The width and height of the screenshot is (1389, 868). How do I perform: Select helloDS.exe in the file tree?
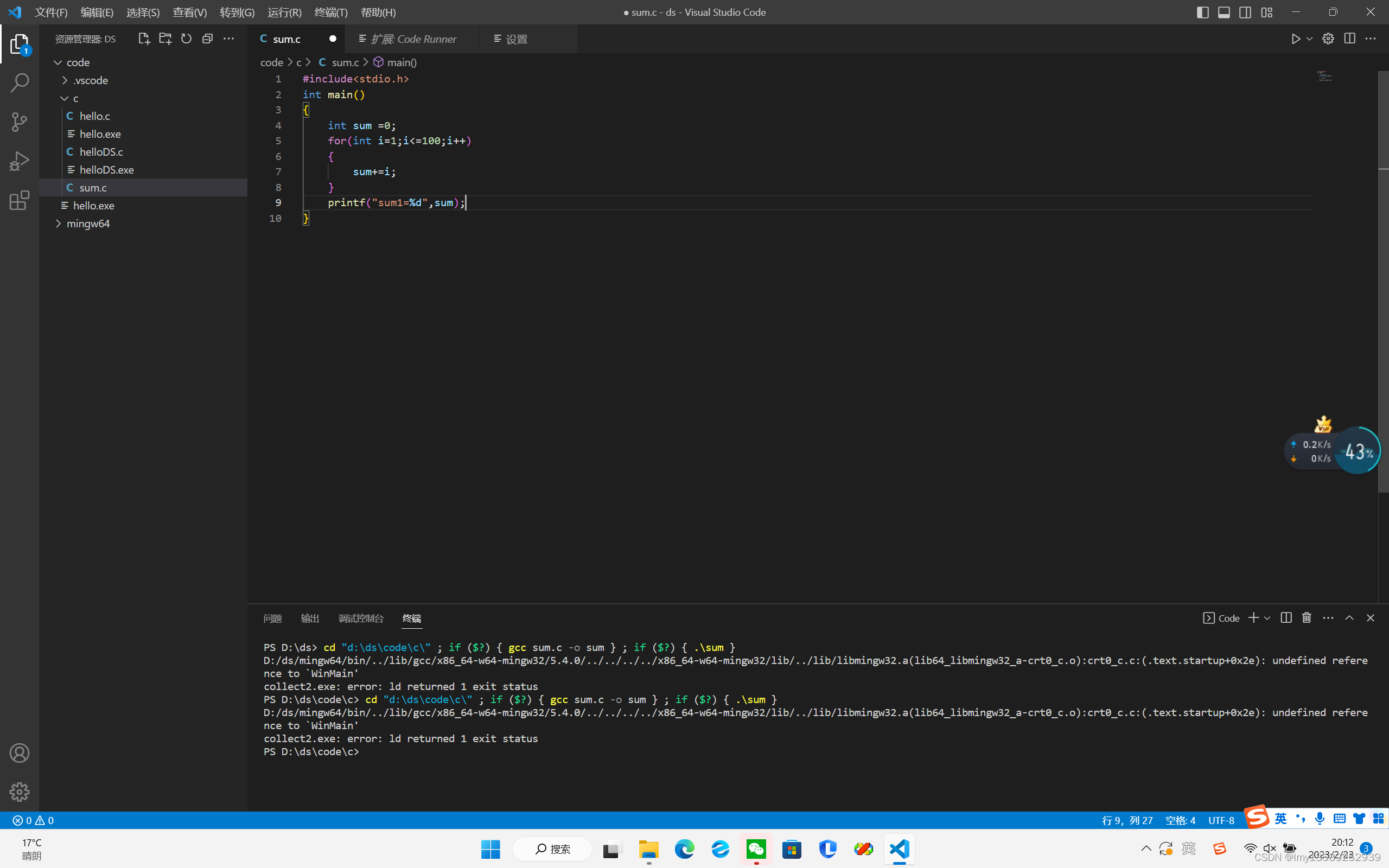click(143, 169)
